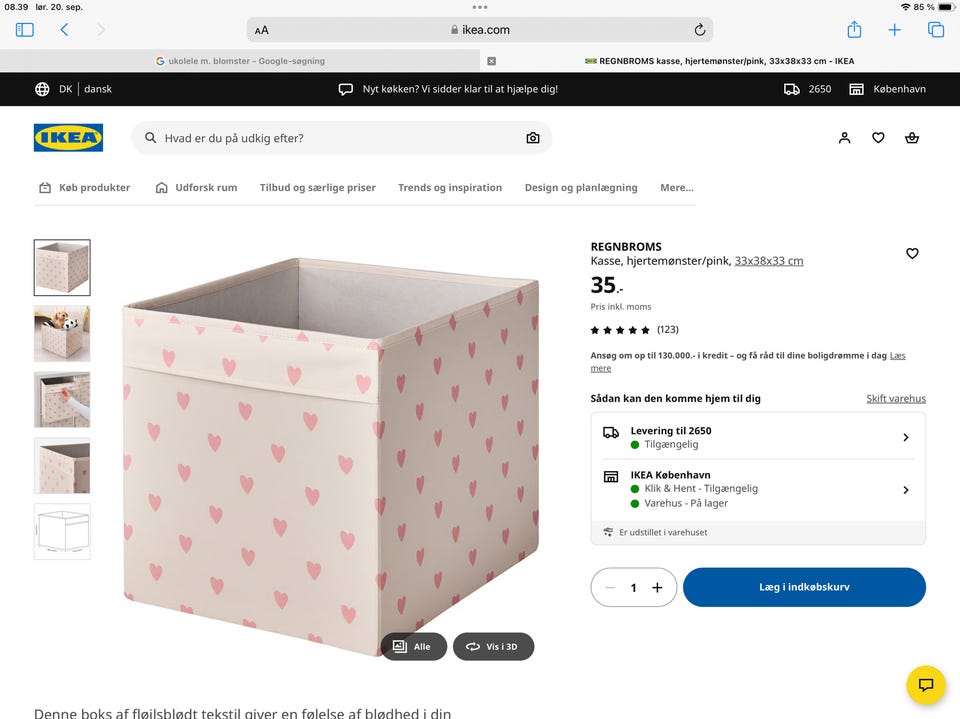This screenshot has width=960, height=719.
Task: Open the Safari sidebar panel icon
Action: pyautogui.click(x=25, y=30)
